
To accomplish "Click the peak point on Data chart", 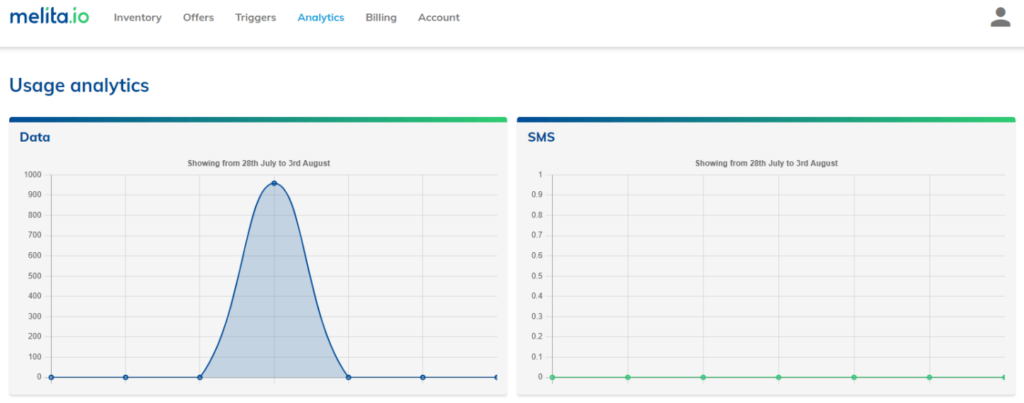I will tap(274, 183).
